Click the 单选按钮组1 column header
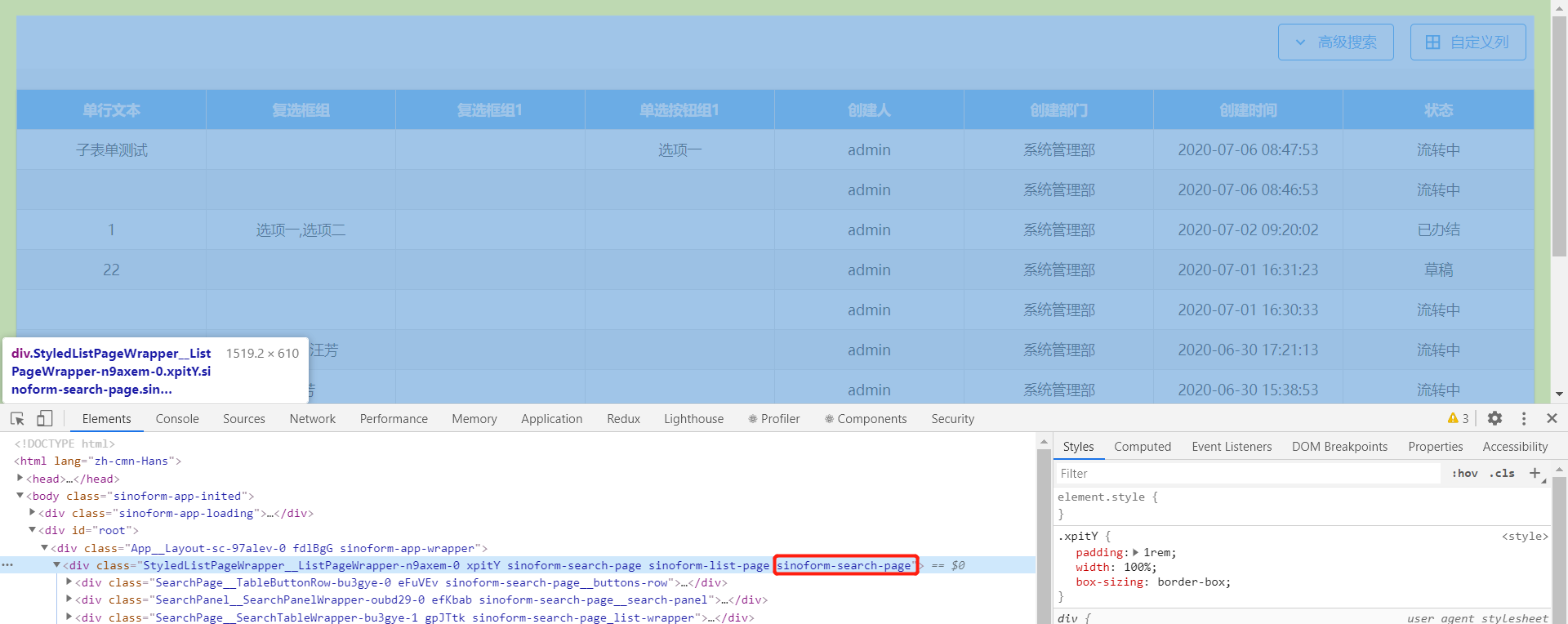This screenshot has height=624, width=1568. [679, 110]
